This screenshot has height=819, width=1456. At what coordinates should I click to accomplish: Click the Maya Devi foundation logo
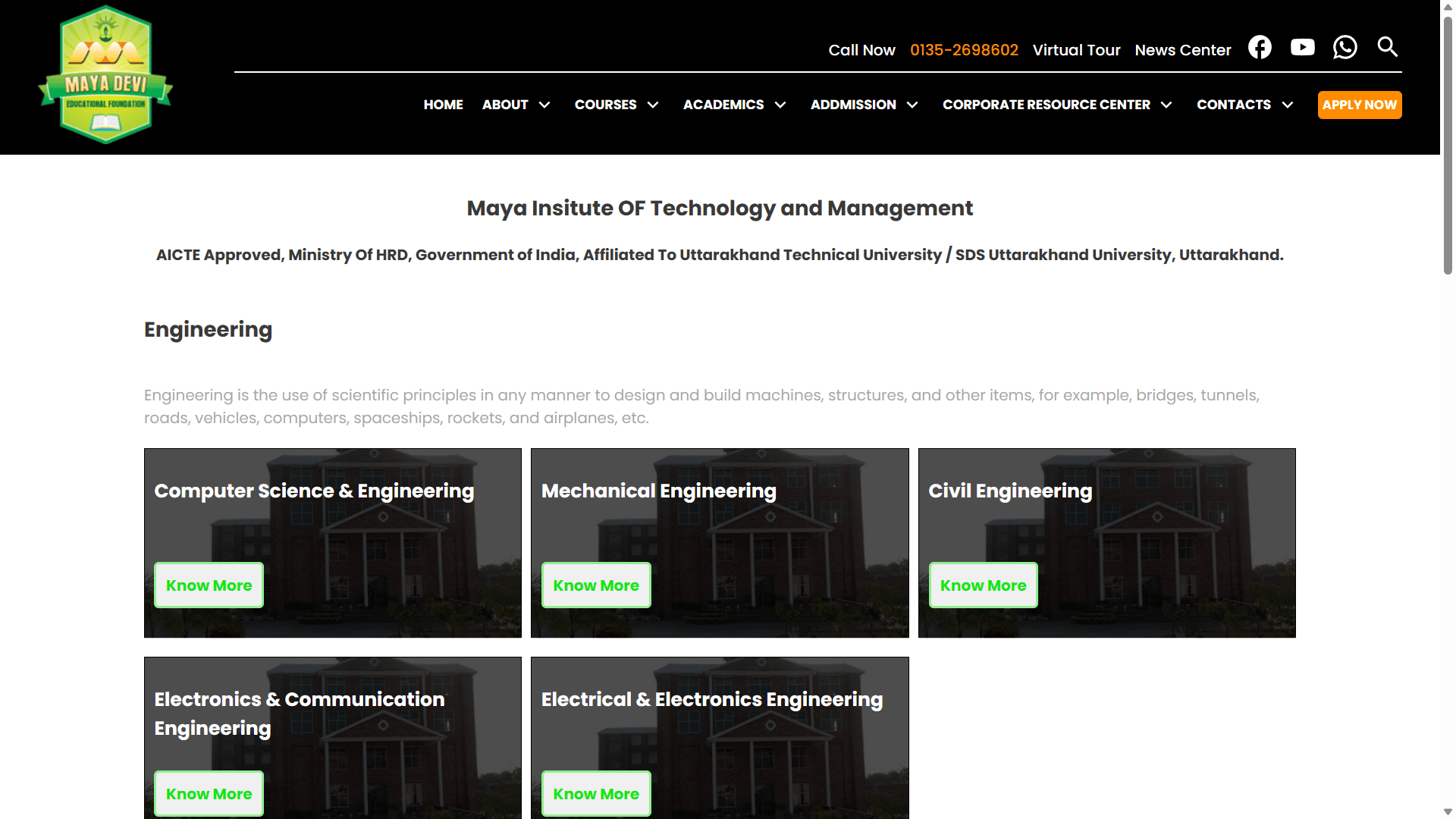(105, 75)
